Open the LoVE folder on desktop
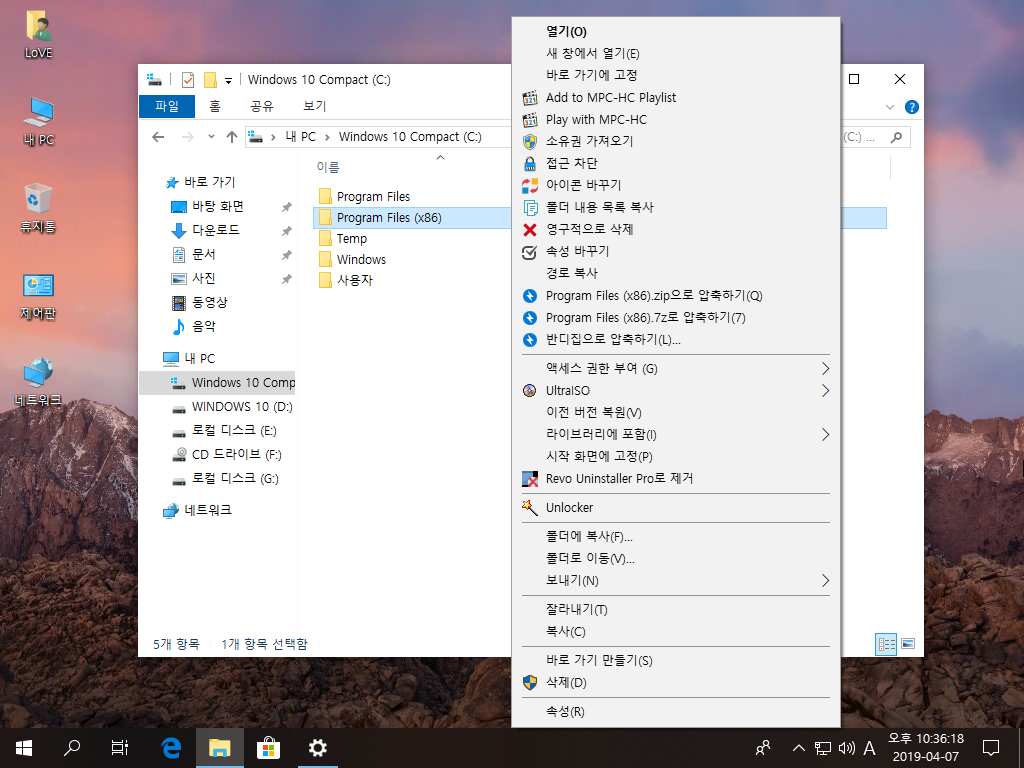The image size is (1024, 768). [x=39, y=35]
